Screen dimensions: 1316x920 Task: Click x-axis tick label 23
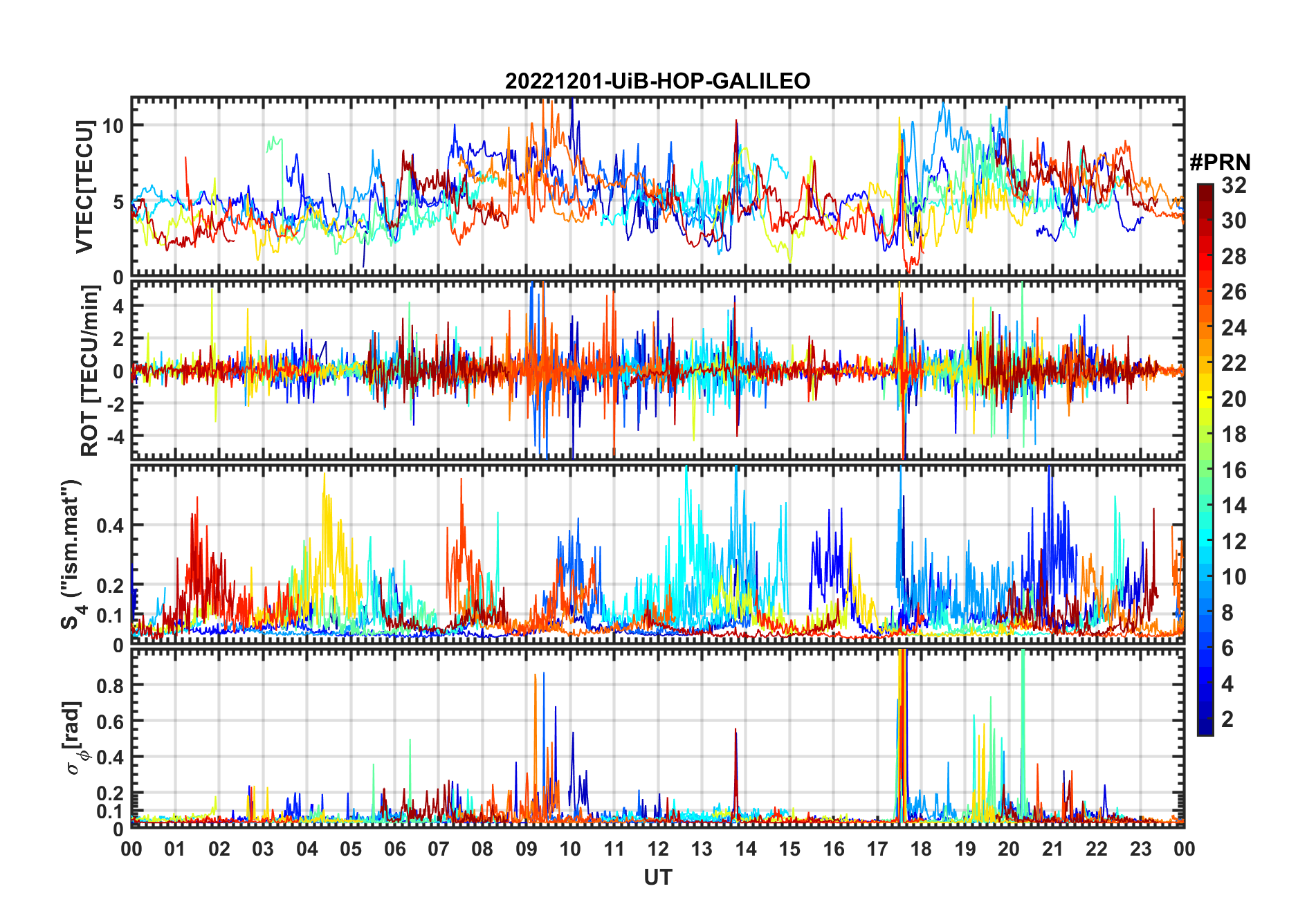click(x=1140, y=849)
